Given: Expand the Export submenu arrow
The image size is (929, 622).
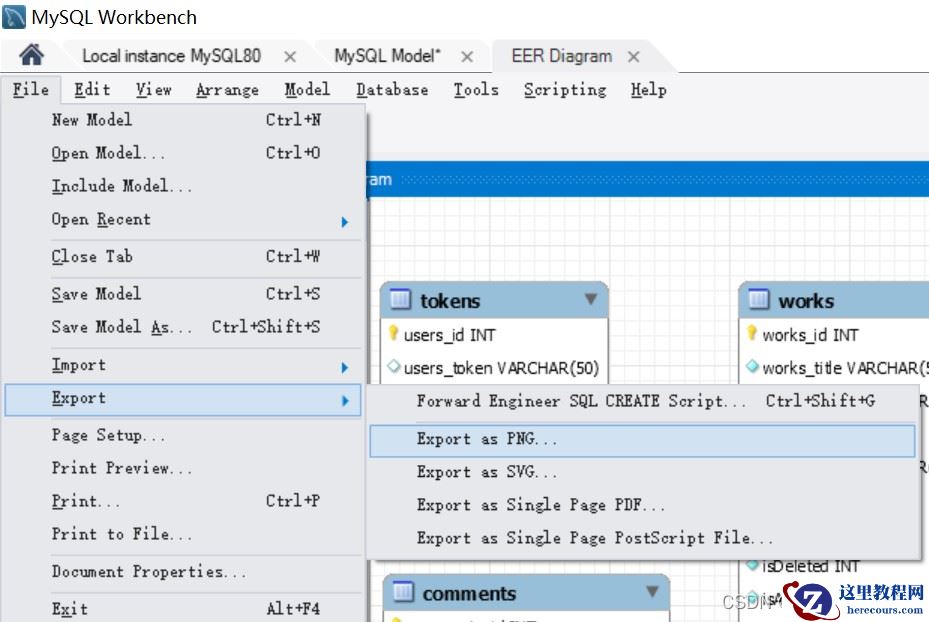Looking at the screenshot, I should tap(345, 401).
